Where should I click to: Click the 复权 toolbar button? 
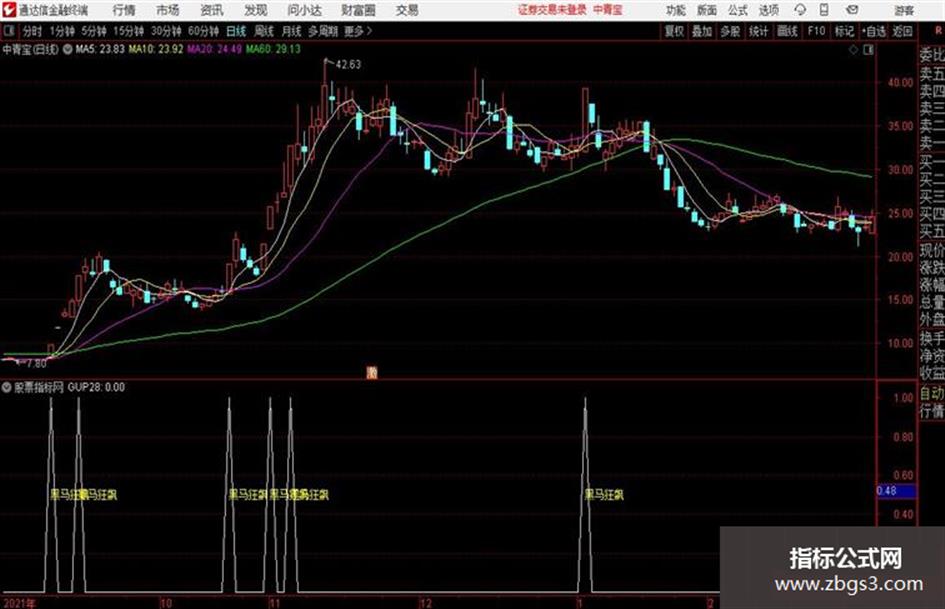pos(674,31)
